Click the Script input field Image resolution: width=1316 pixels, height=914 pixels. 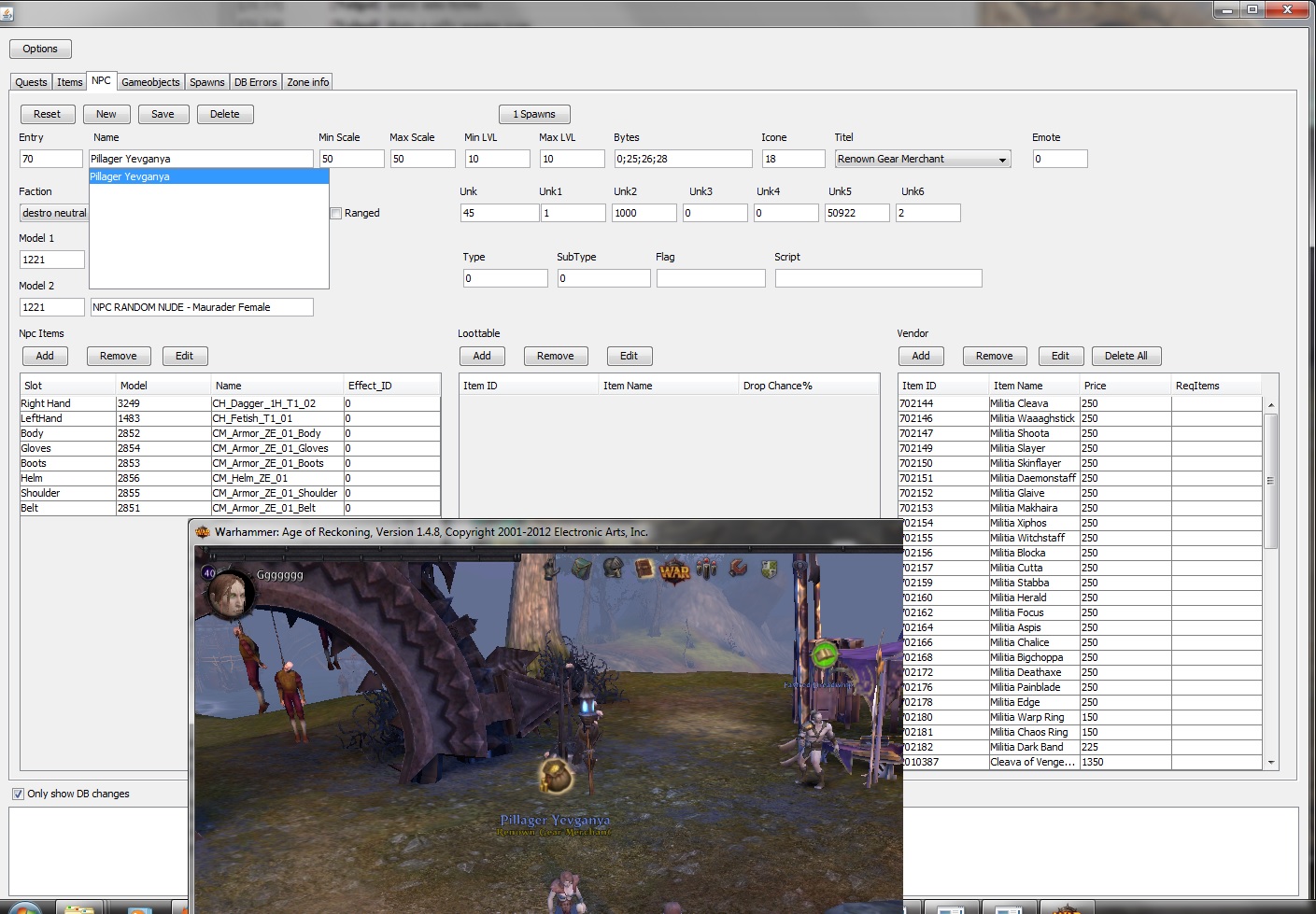coord(879,278)
